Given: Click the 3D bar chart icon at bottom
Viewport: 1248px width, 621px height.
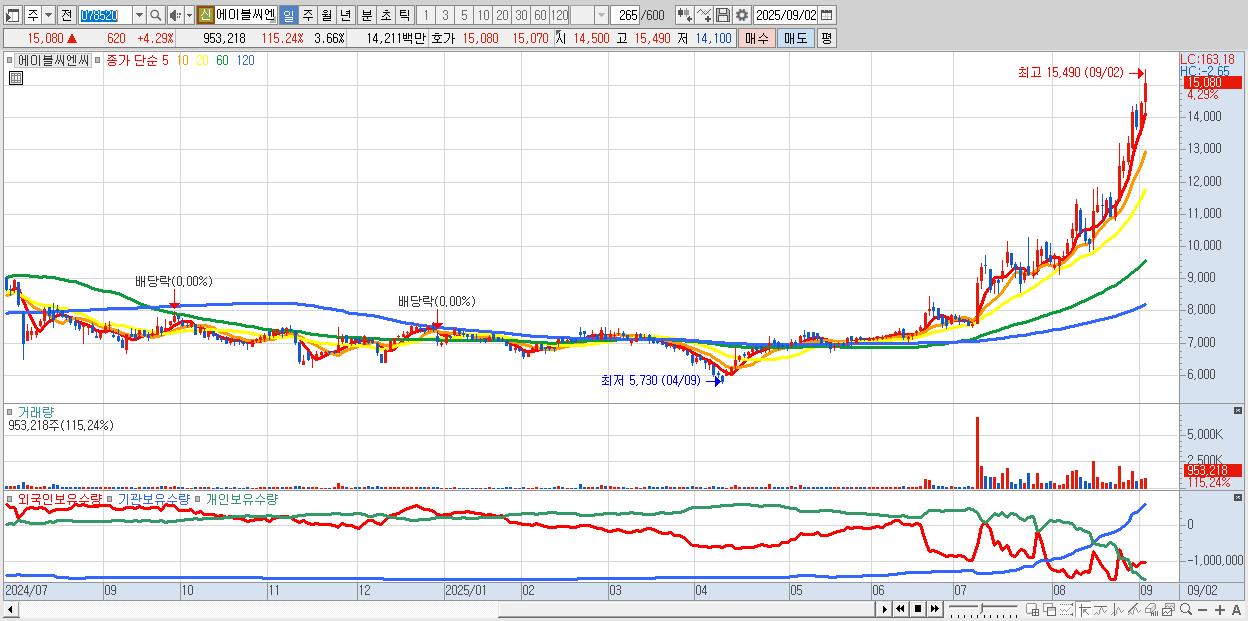Looking at the screenshot, I should (1151, 609).
